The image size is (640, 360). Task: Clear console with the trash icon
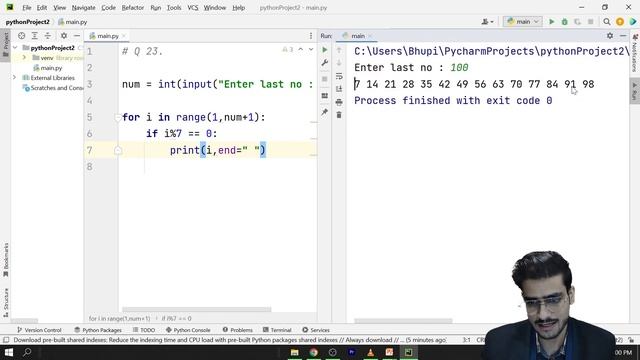(339, 115)
